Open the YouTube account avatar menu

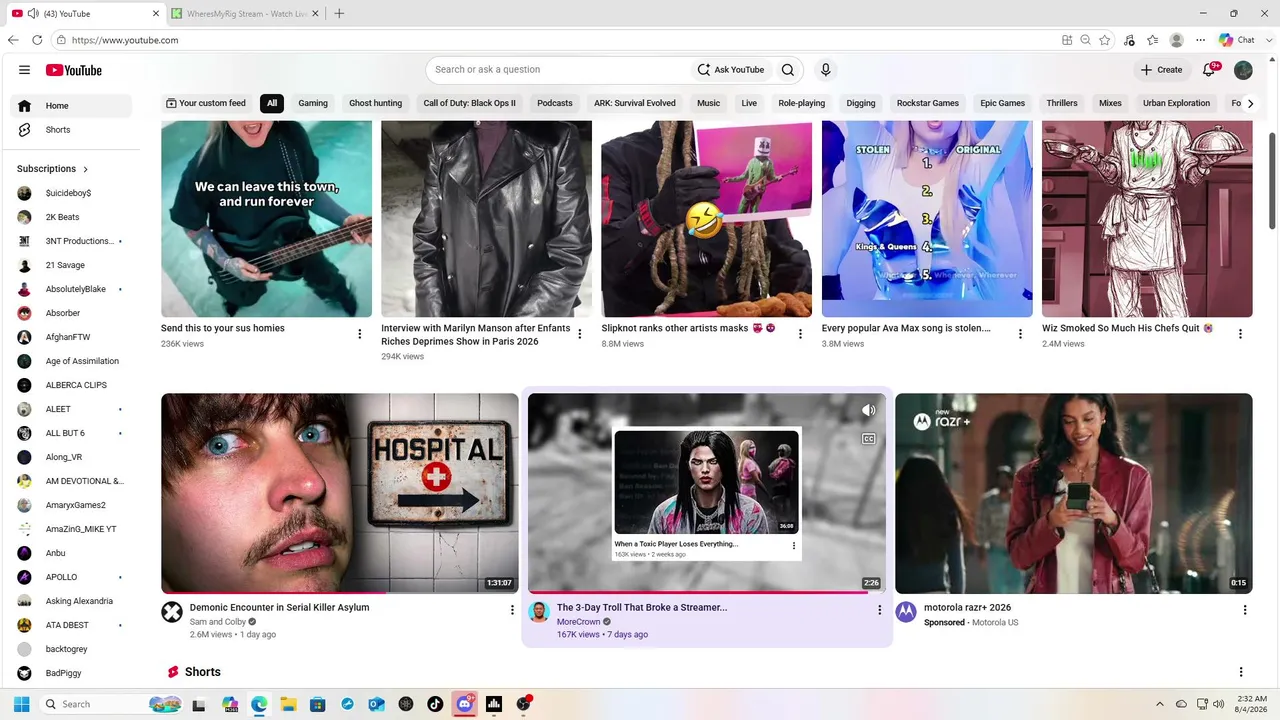(x=1243, y=70)
